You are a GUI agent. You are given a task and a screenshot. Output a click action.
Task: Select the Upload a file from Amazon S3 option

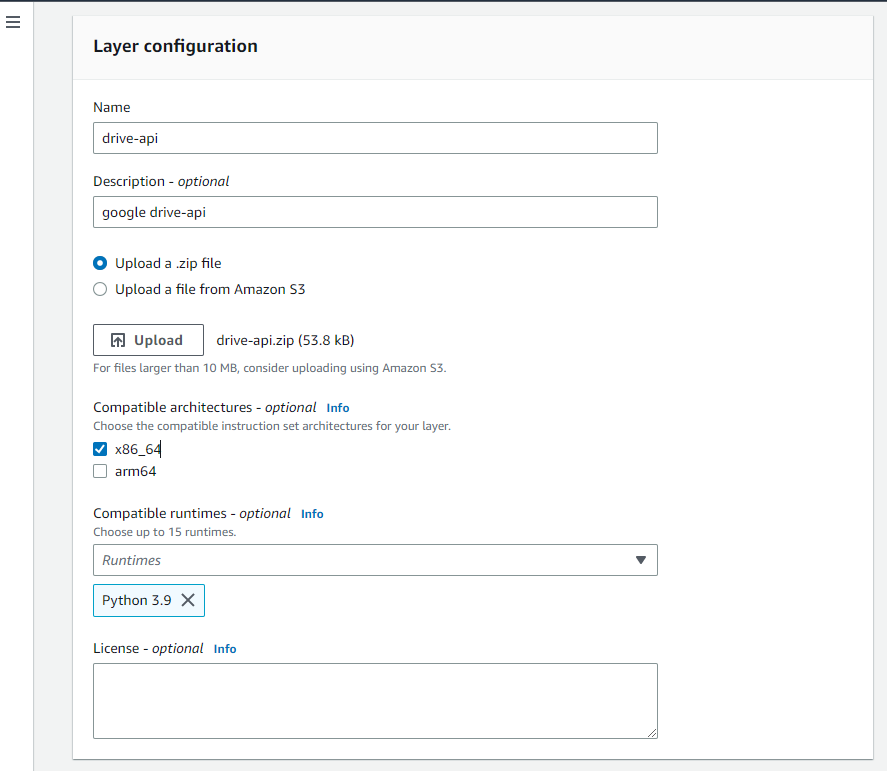pyautogui.click(x=99, y=288)
